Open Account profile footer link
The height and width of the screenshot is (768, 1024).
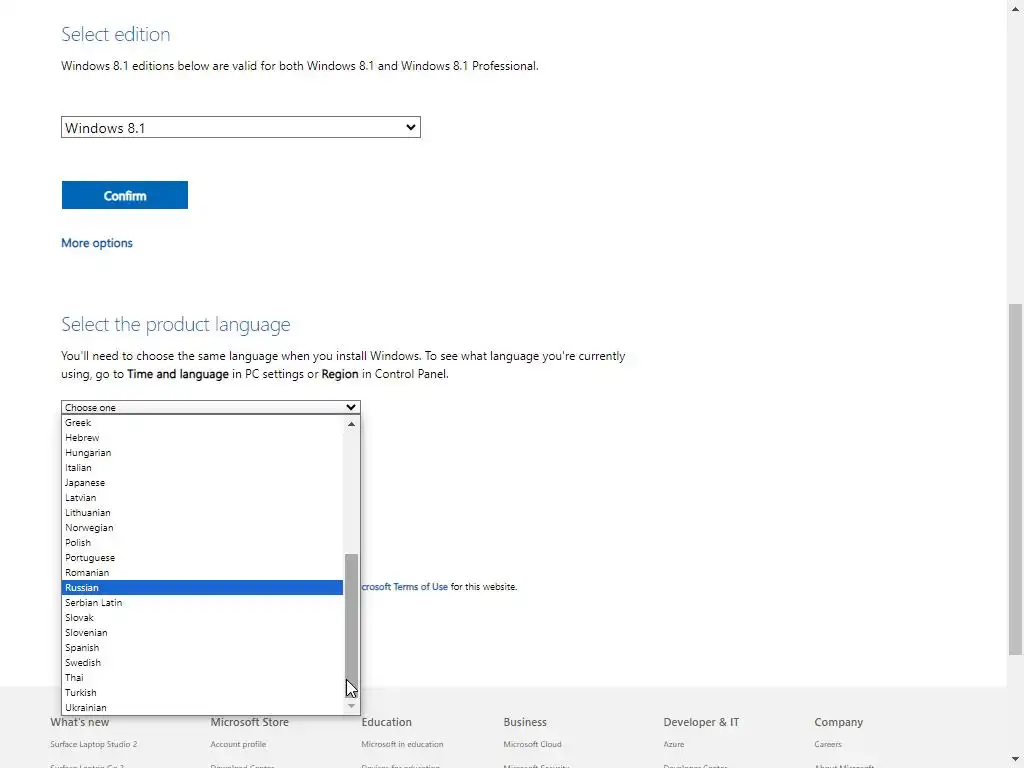(x=238, y=744)
